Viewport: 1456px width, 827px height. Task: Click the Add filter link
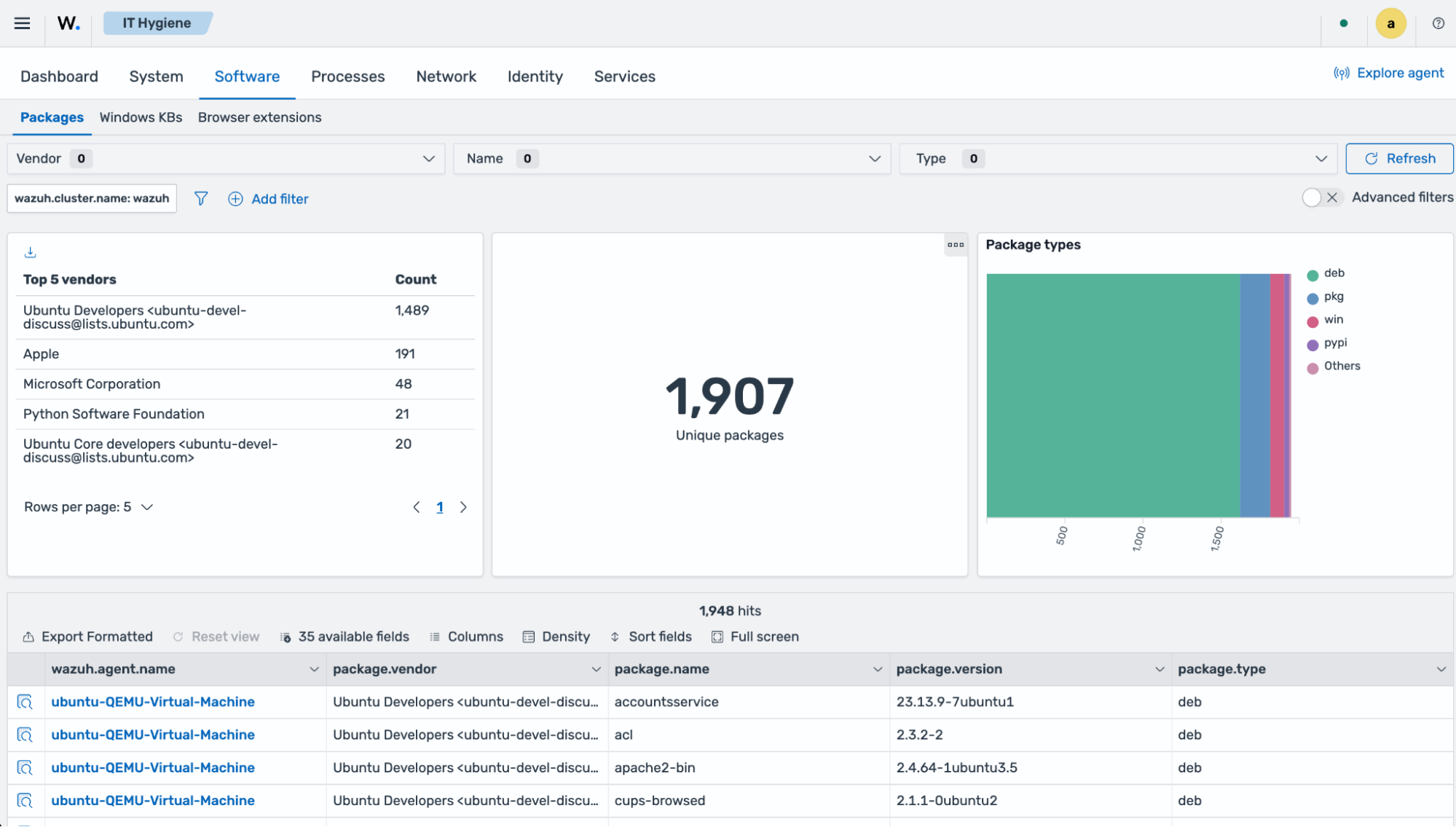point(280,199)
